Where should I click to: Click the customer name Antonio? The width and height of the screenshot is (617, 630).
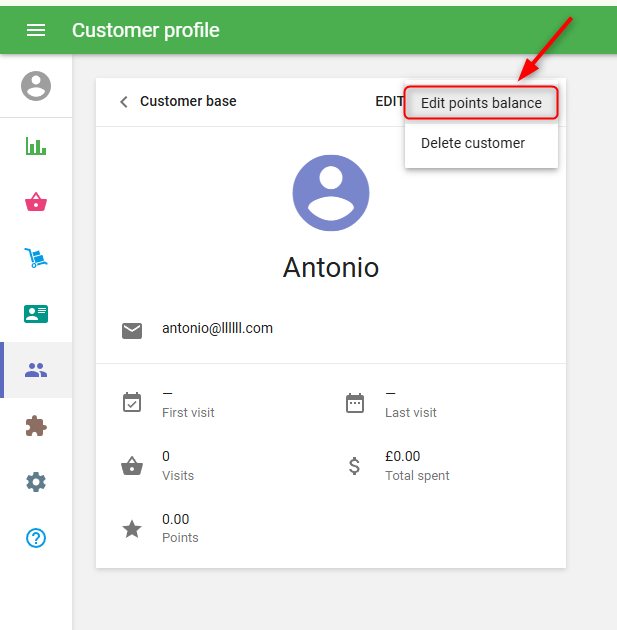pos(331,268)
